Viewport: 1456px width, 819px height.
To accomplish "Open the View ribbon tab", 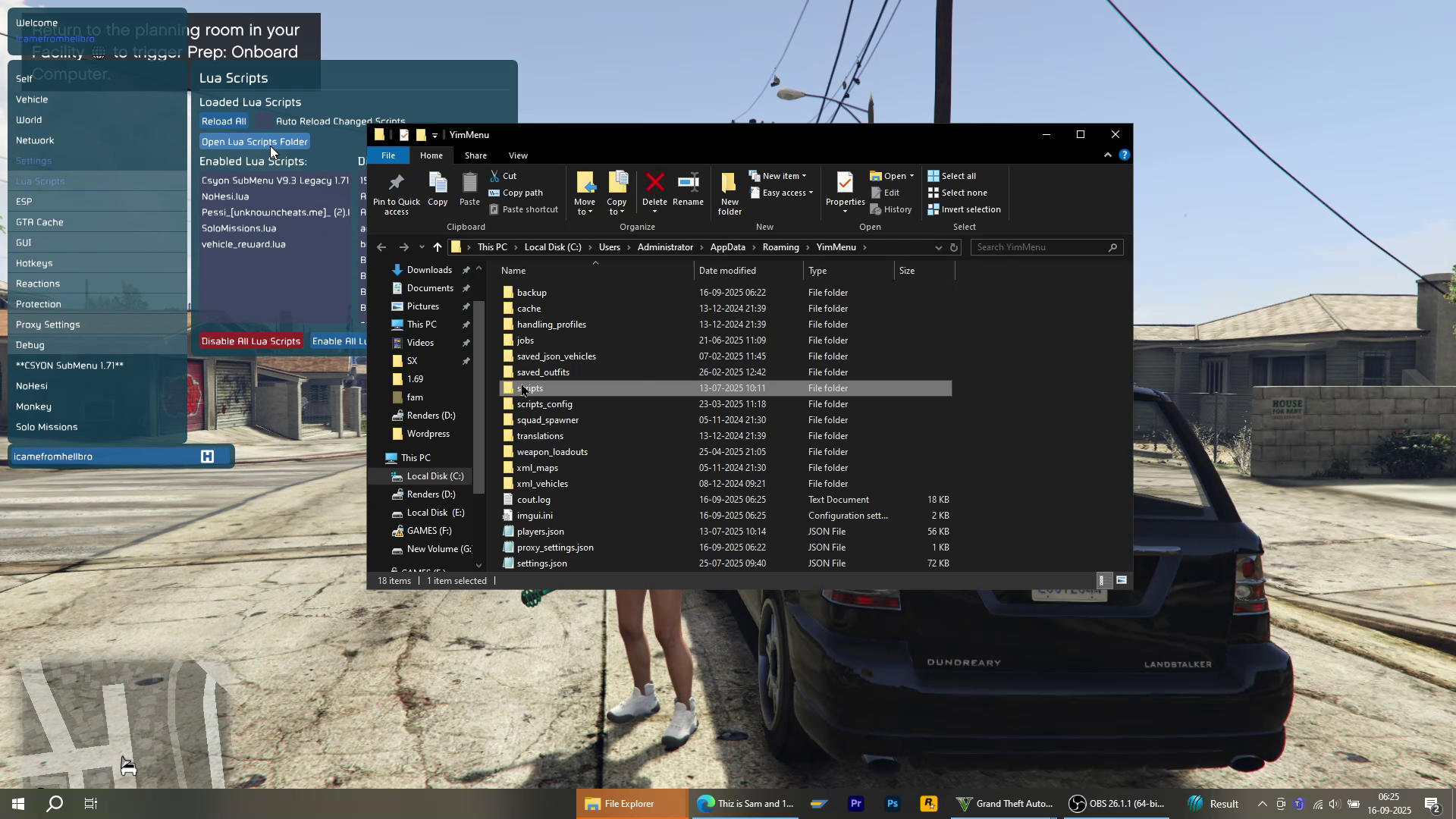I will (518, 155).
